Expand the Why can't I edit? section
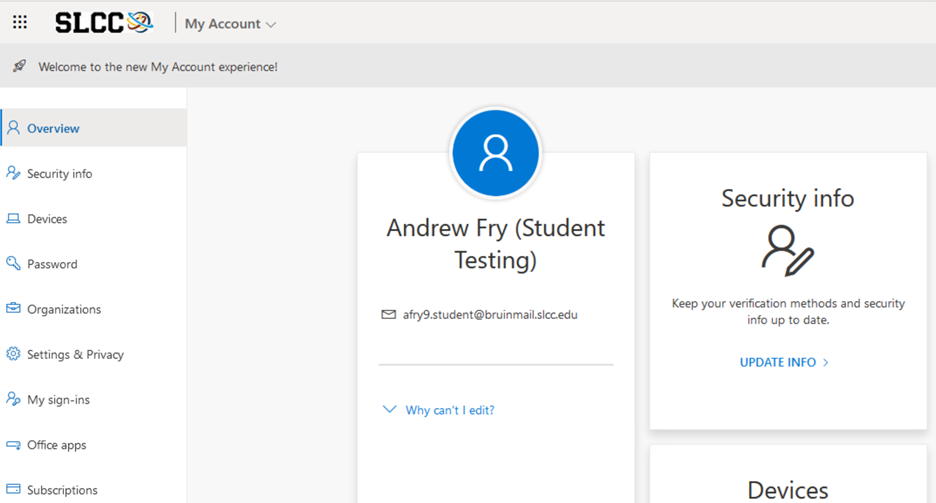Image resolution: width=936 pixels, height=503 pixels. tap(439, 410)
